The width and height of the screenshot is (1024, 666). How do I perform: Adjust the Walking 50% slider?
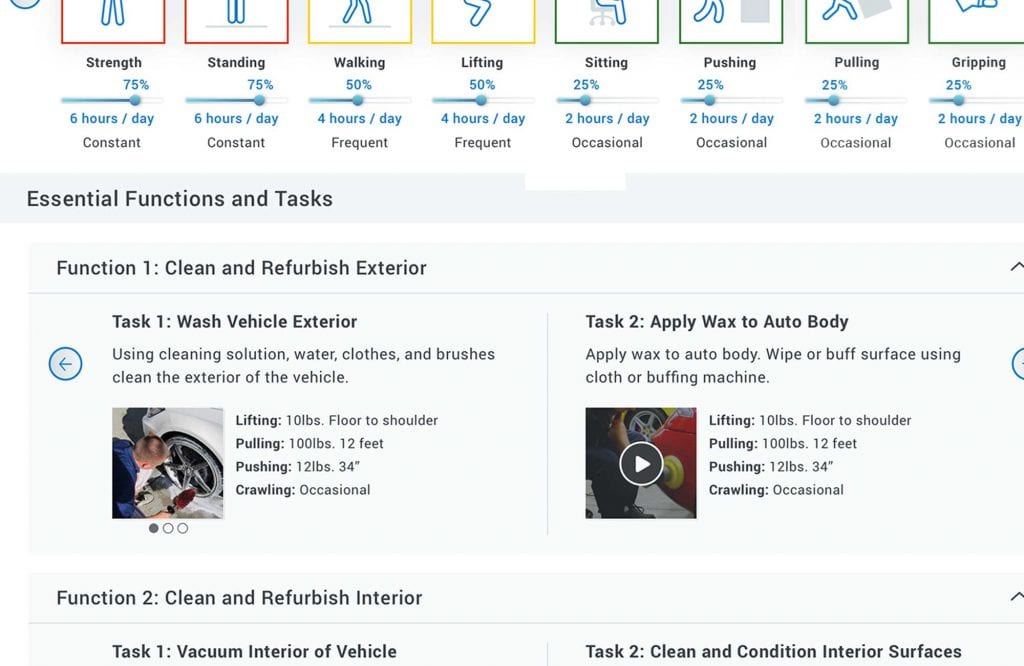(360, 101)
